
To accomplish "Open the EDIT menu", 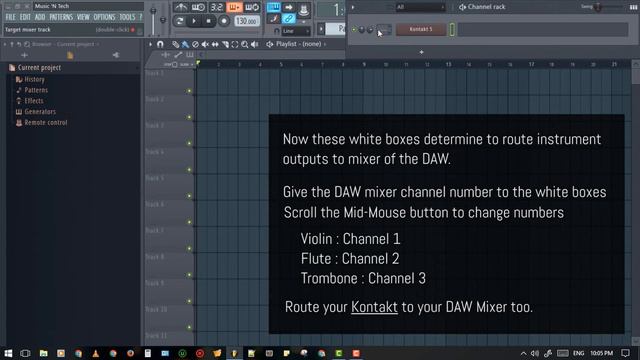I will 25,17.
